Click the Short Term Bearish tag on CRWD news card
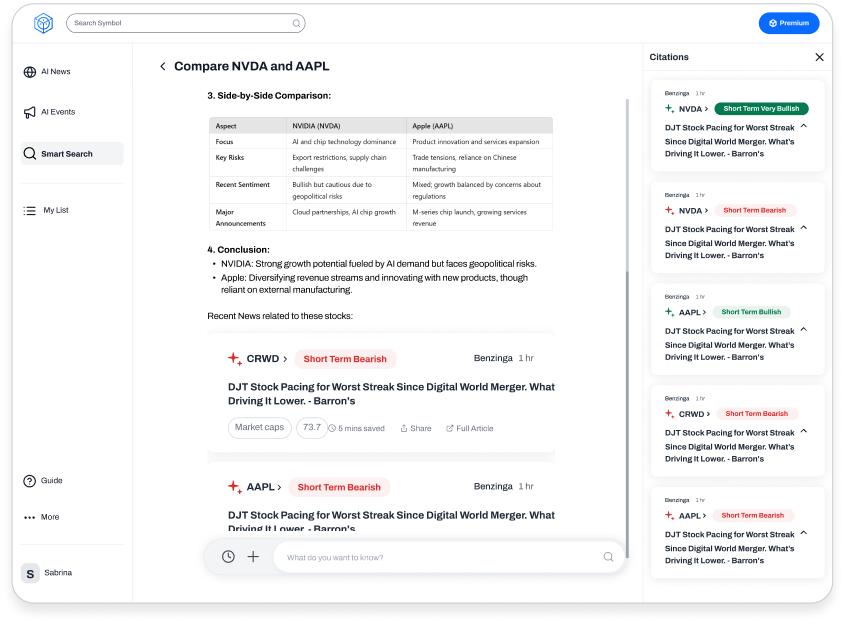 [x=345, y=359]
